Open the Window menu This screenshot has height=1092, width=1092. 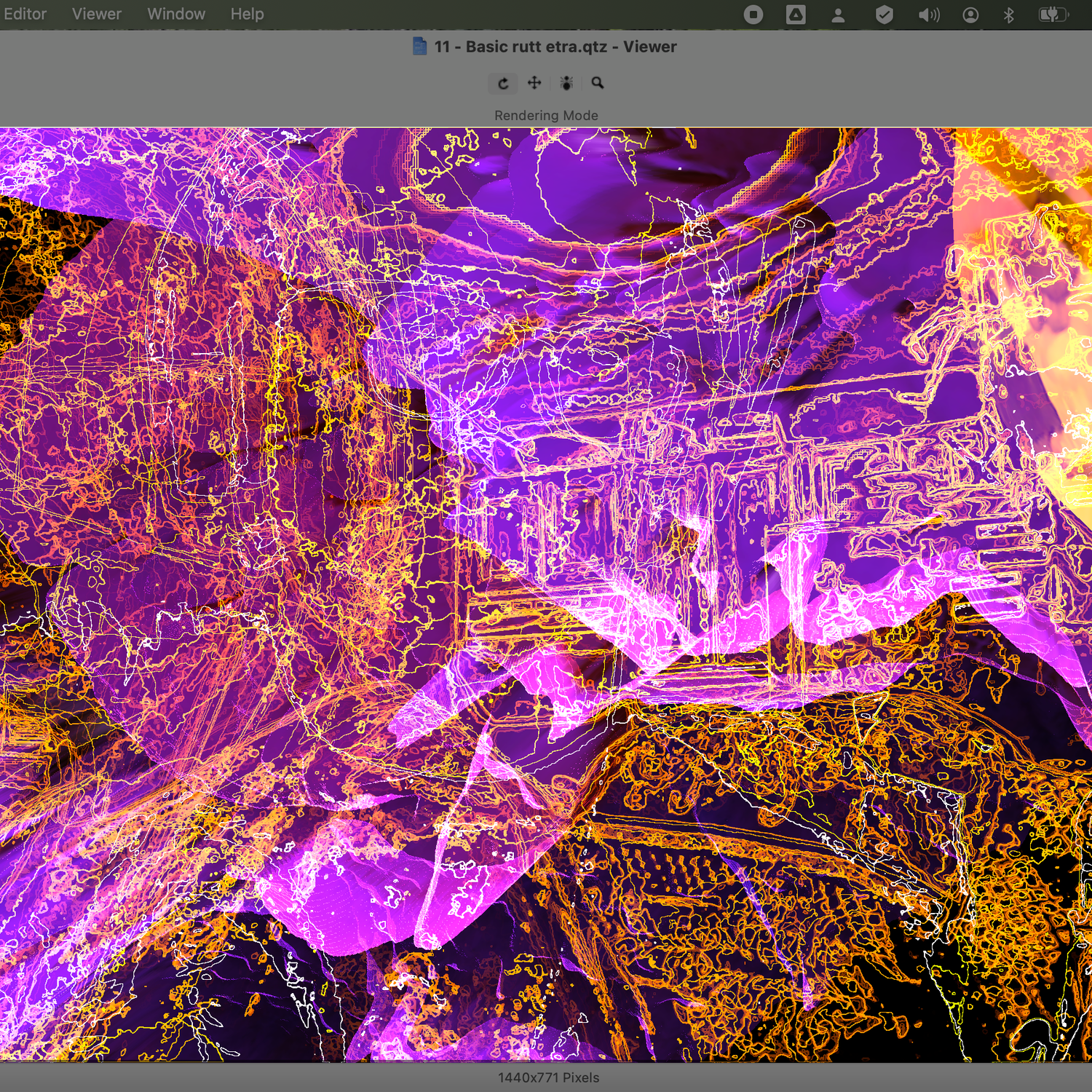(x=176, y=14)
